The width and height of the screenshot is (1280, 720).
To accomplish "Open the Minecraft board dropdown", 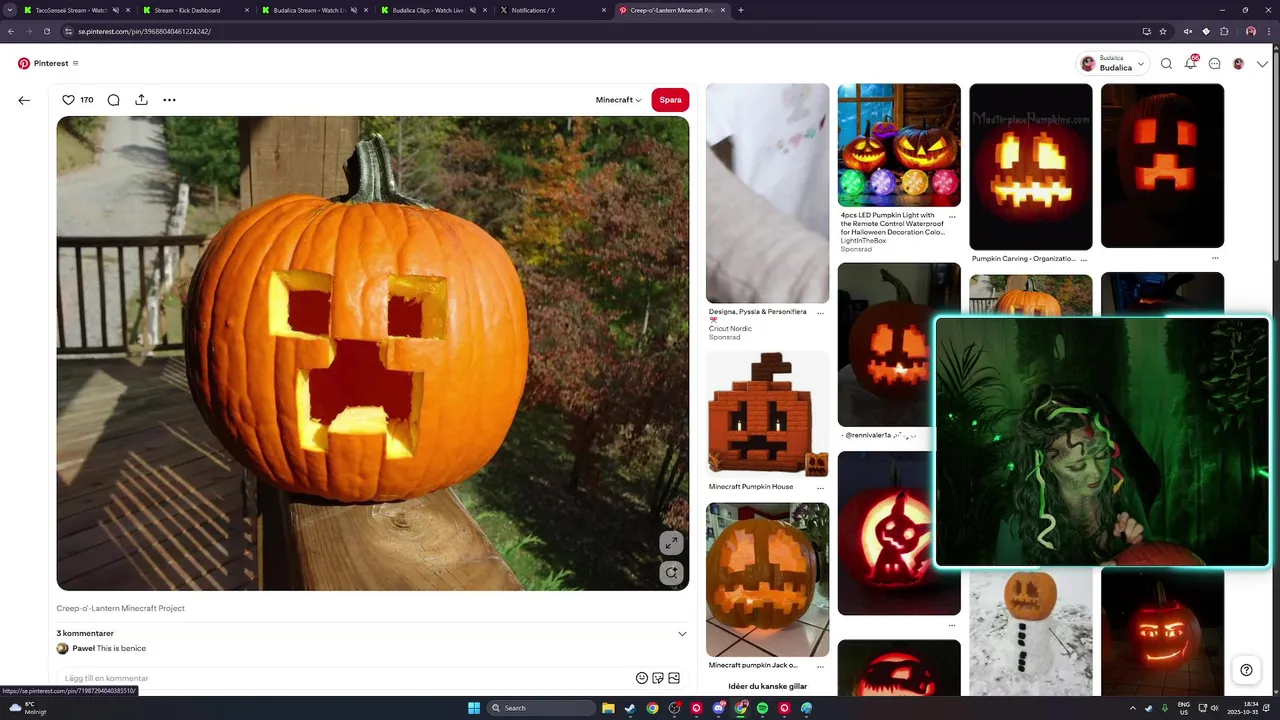I will 618,100.
